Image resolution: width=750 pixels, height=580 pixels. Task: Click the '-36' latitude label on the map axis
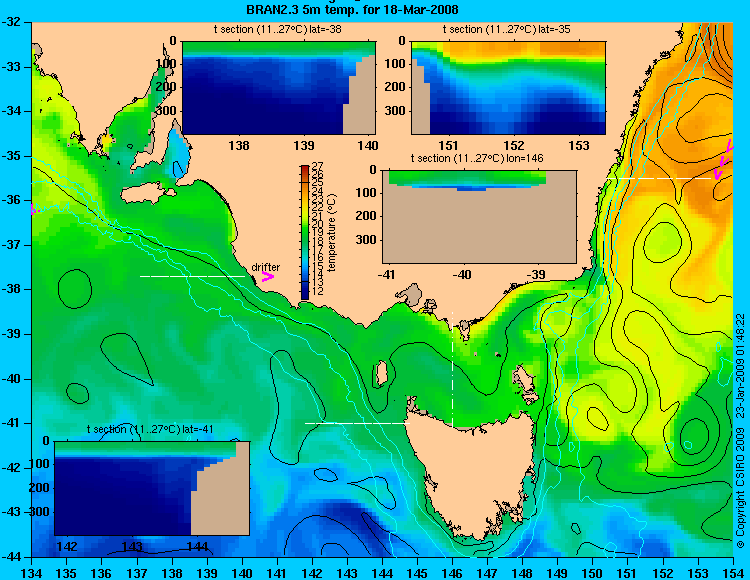coord(13,200)
